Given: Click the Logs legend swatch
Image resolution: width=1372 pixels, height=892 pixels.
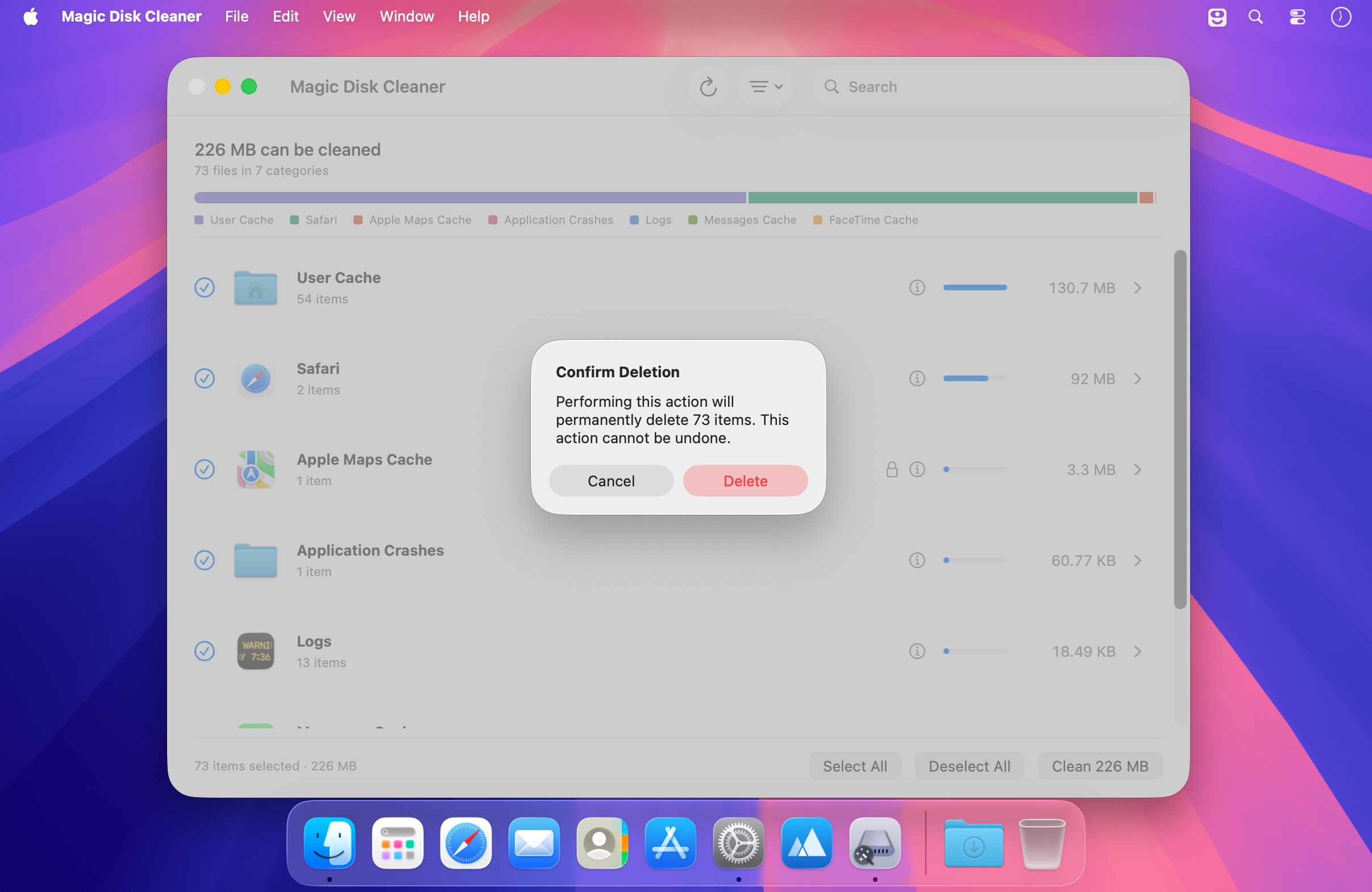Looking at the screenshot, I should coord(634,220).
